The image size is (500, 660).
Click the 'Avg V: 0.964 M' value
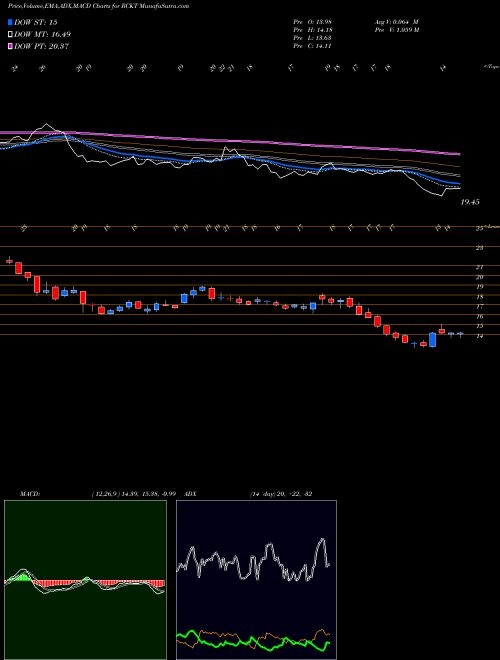396,22
